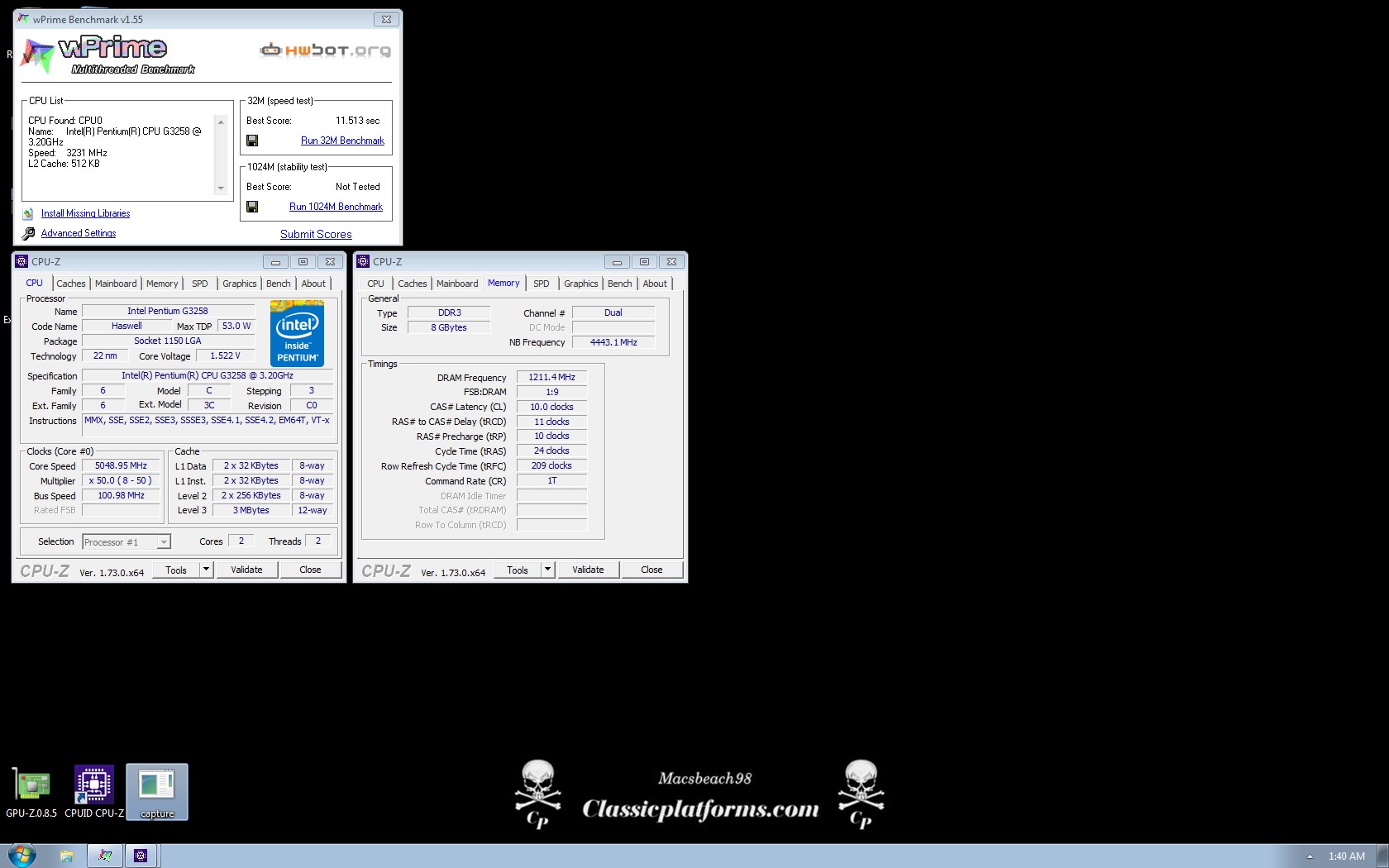Click Run 1024M Benchmark link
Viewport: 1389px width, 868px height.
click(336, 207)
